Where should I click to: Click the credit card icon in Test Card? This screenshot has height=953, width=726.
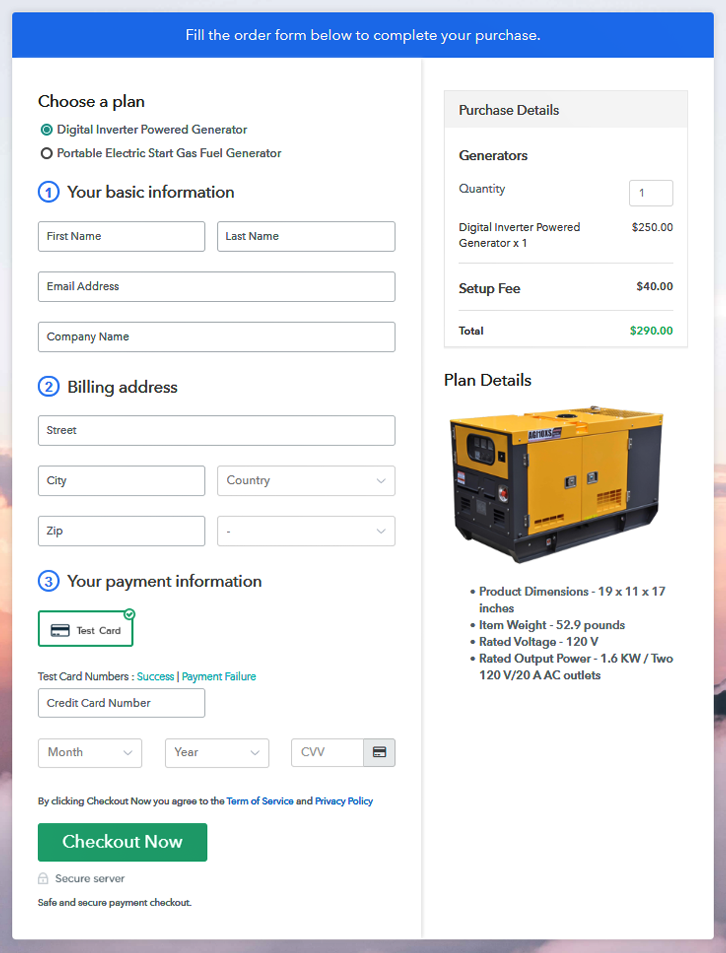pos(60,630)
